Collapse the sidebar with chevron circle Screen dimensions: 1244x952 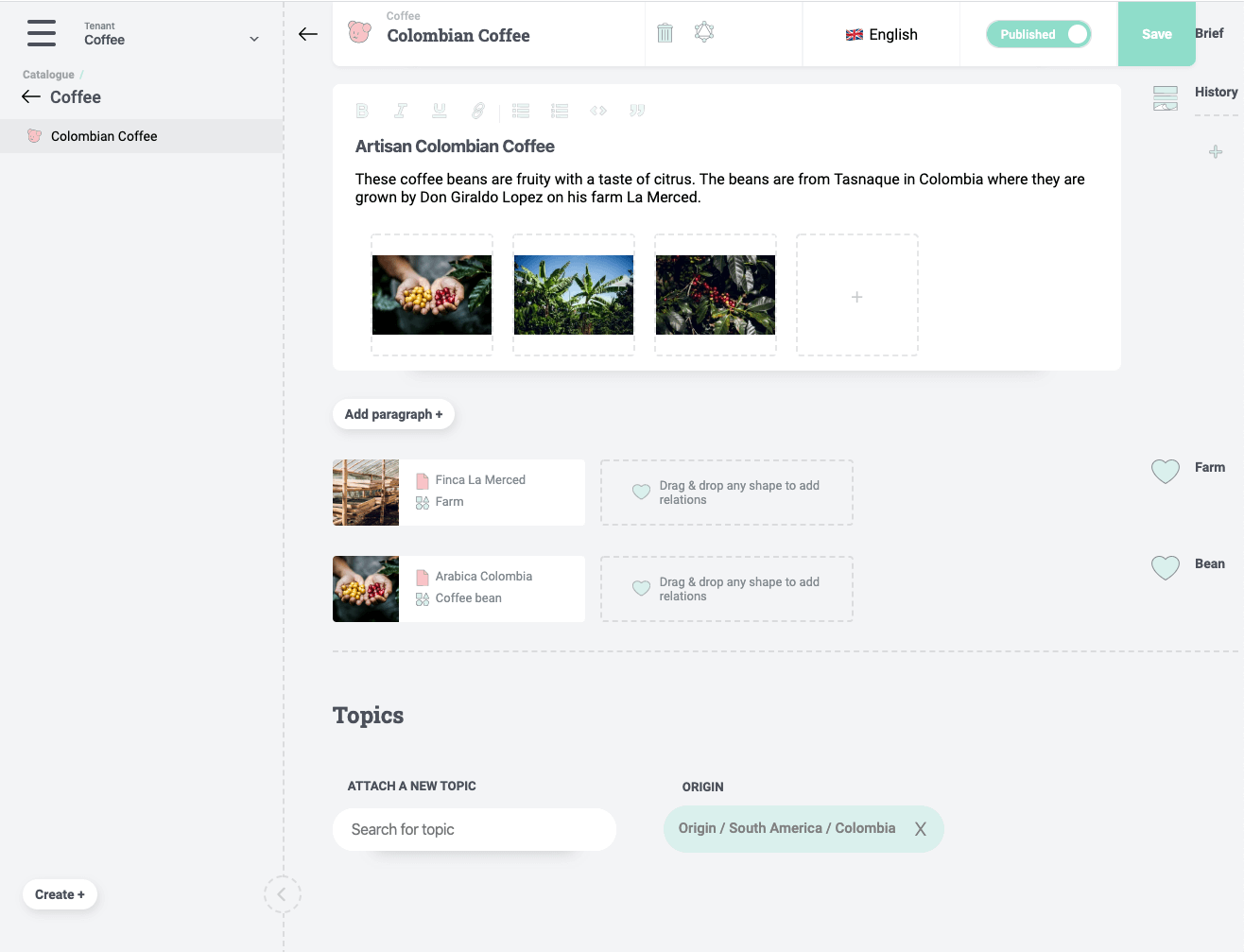coord(282,894)
